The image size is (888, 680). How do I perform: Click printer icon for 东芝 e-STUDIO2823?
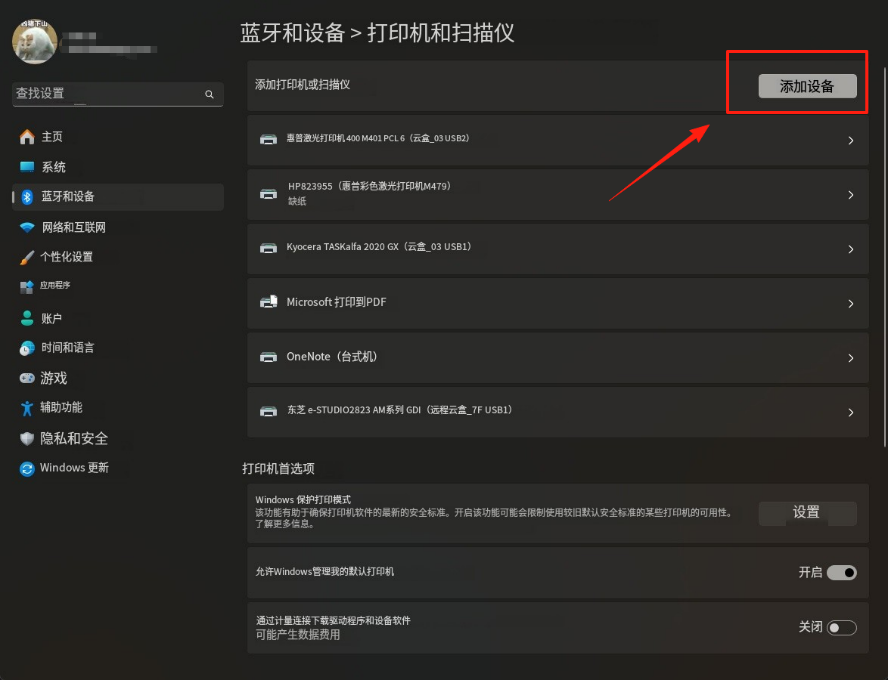coord(268,412)
